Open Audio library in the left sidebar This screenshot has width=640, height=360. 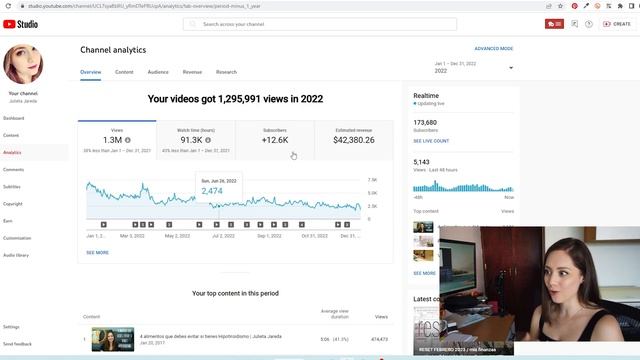pyautogui.click(x=16, y=255)
